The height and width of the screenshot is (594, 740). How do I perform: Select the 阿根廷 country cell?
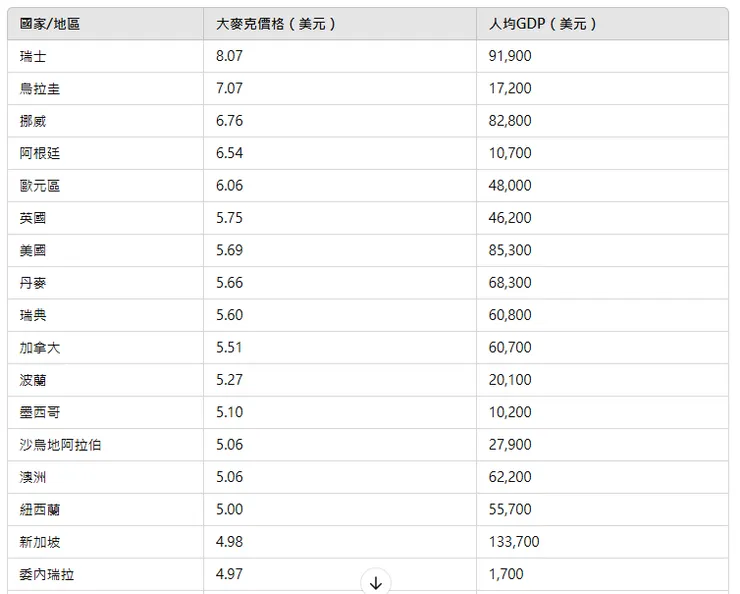(x=40, y=153)
